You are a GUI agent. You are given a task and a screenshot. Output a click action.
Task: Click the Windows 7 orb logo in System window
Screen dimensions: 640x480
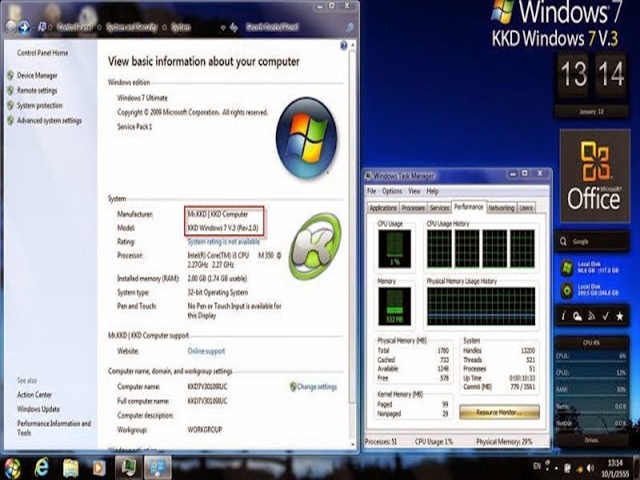pos(306,138)
